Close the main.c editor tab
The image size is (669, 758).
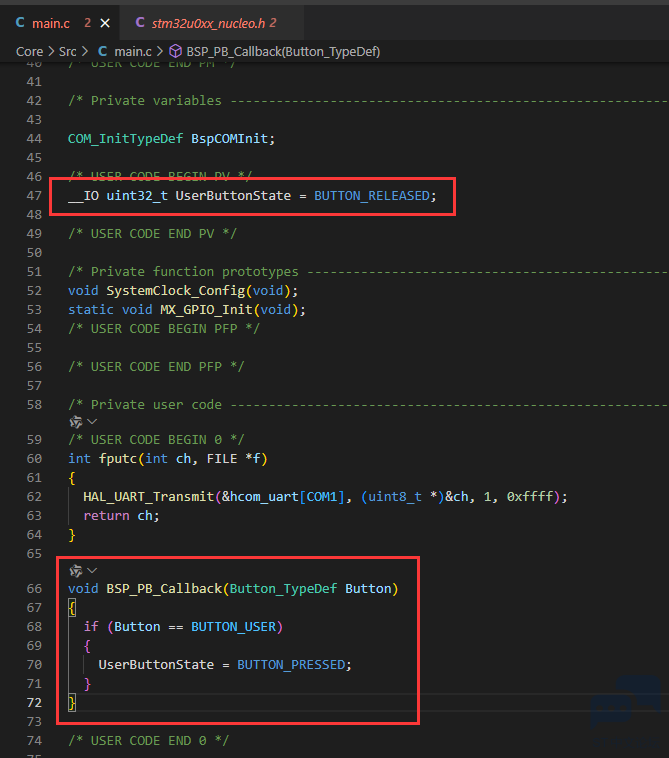105,22
